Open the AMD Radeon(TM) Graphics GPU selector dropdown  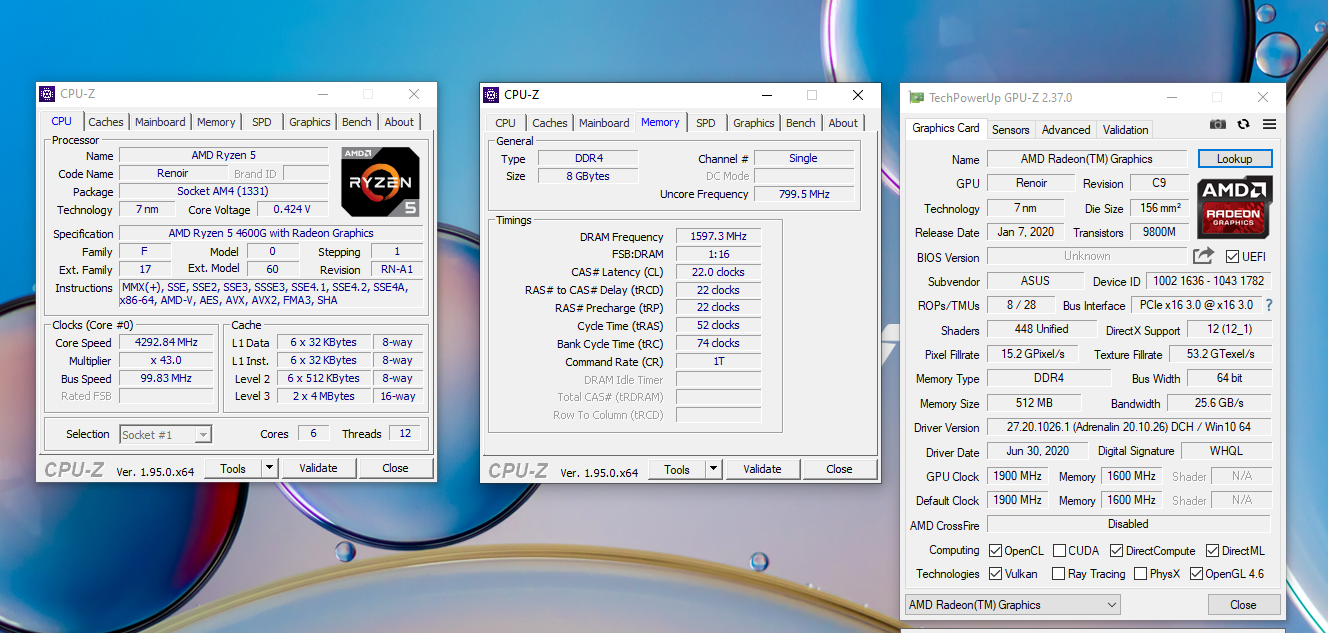(x=1012, y=605)
